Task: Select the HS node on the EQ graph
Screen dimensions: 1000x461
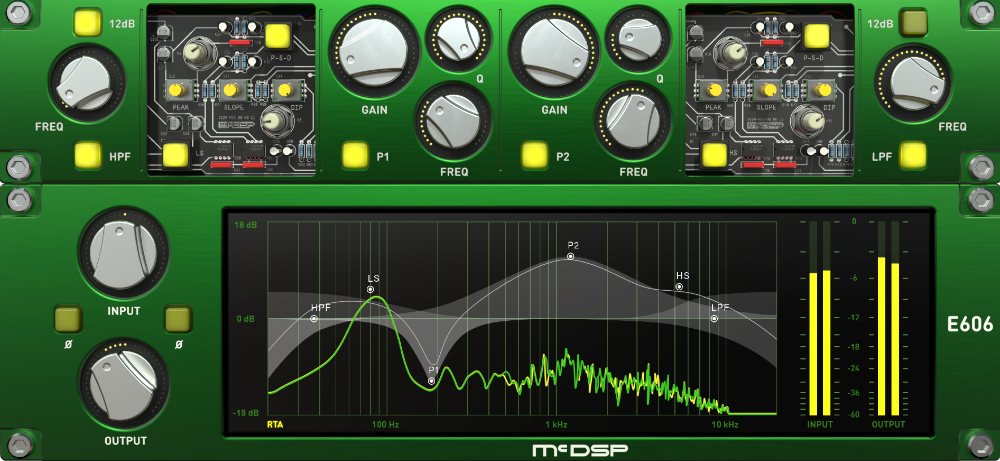Action: coord(680,287)
